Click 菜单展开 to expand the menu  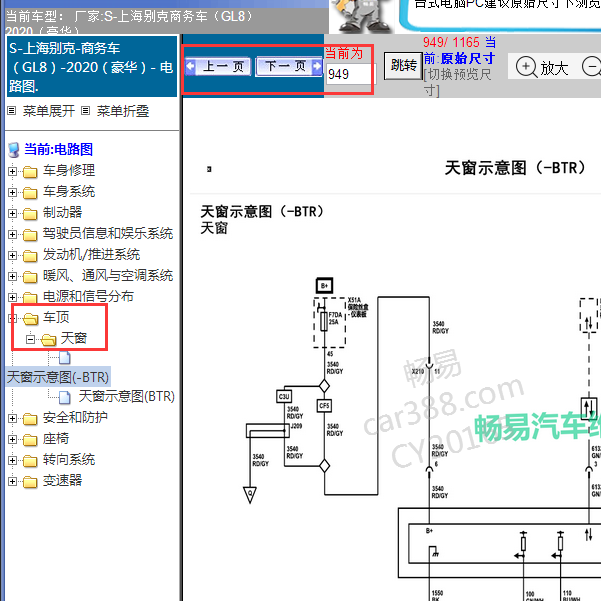tap(48, 111)
